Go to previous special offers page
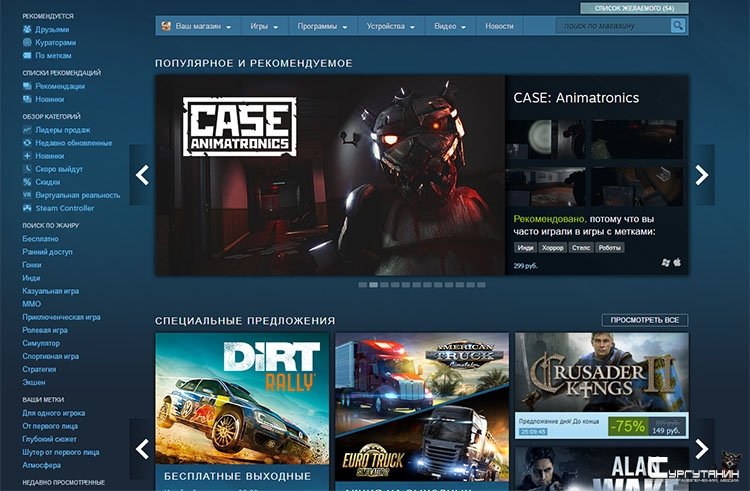 (142, 449)
